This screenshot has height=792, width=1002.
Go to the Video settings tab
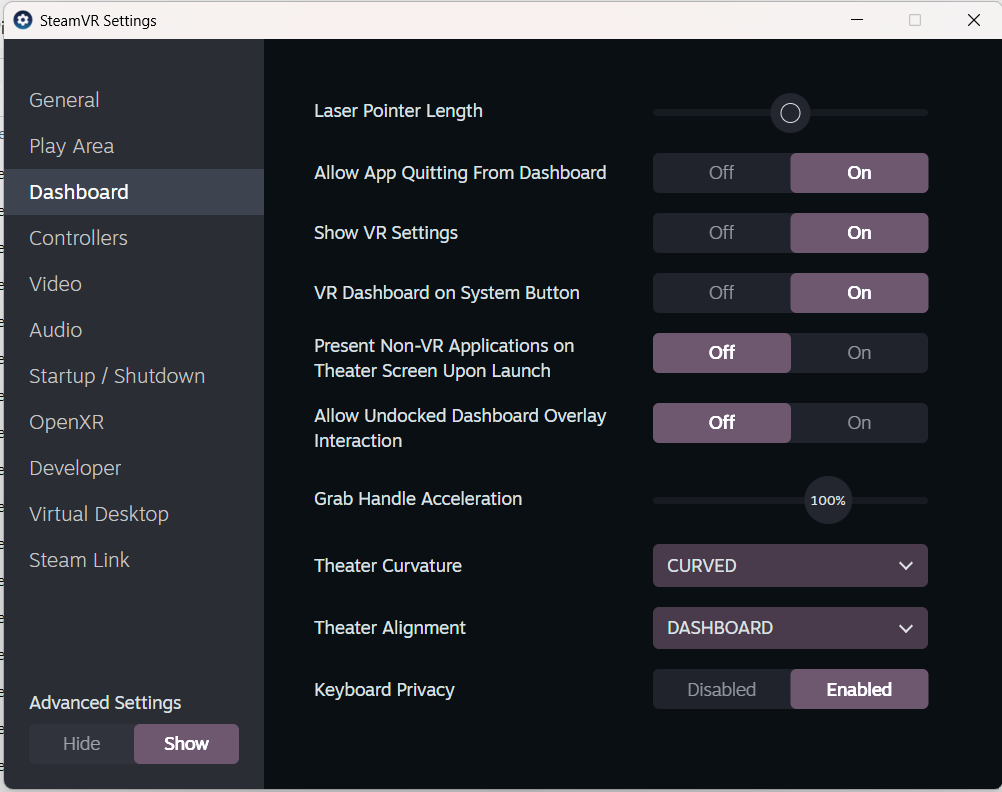click(134, 284)
